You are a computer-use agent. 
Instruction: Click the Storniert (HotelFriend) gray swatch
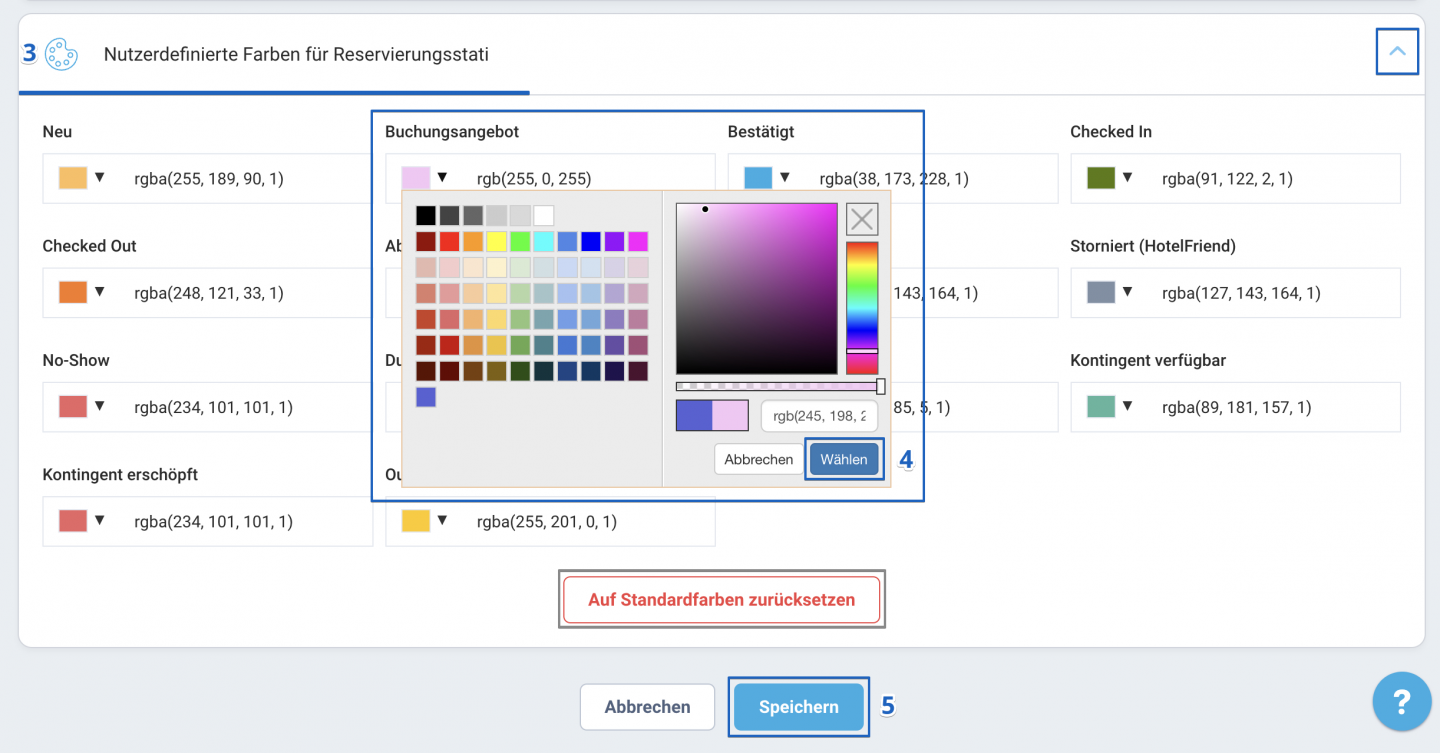(1101, 292)
